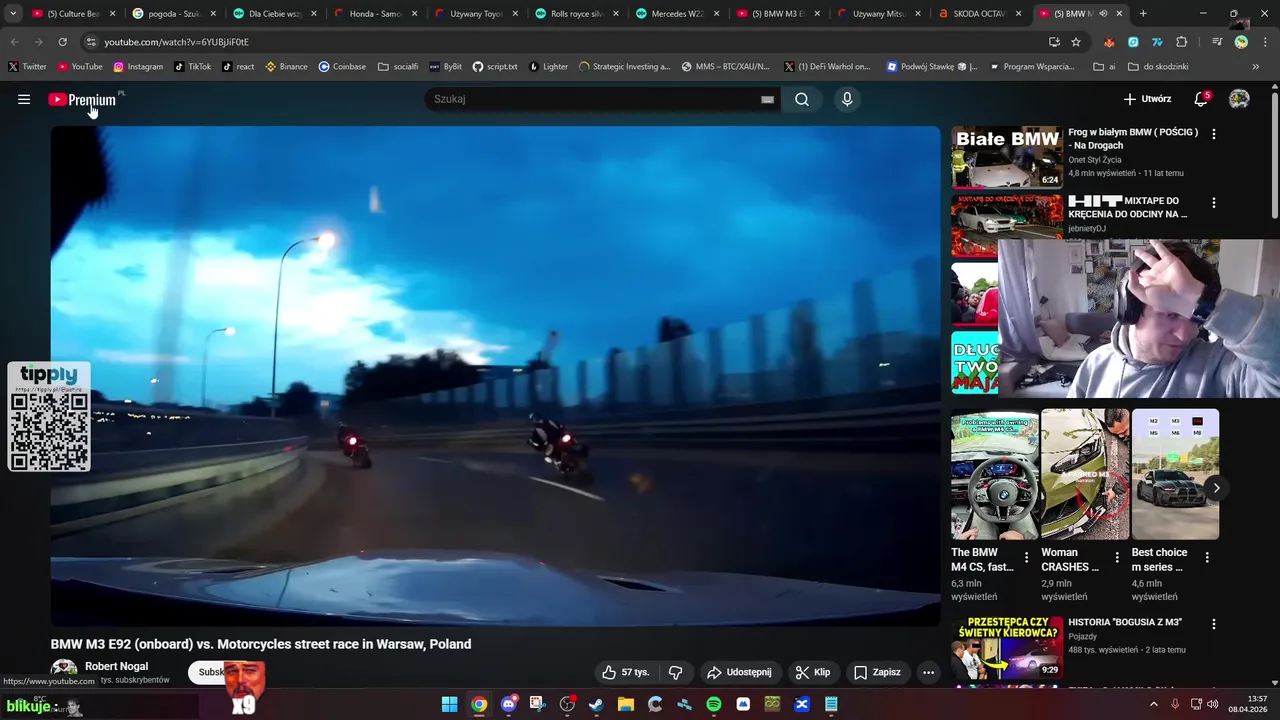Switch to Mercedes W22... browser tab

click(x=677, y=14)
